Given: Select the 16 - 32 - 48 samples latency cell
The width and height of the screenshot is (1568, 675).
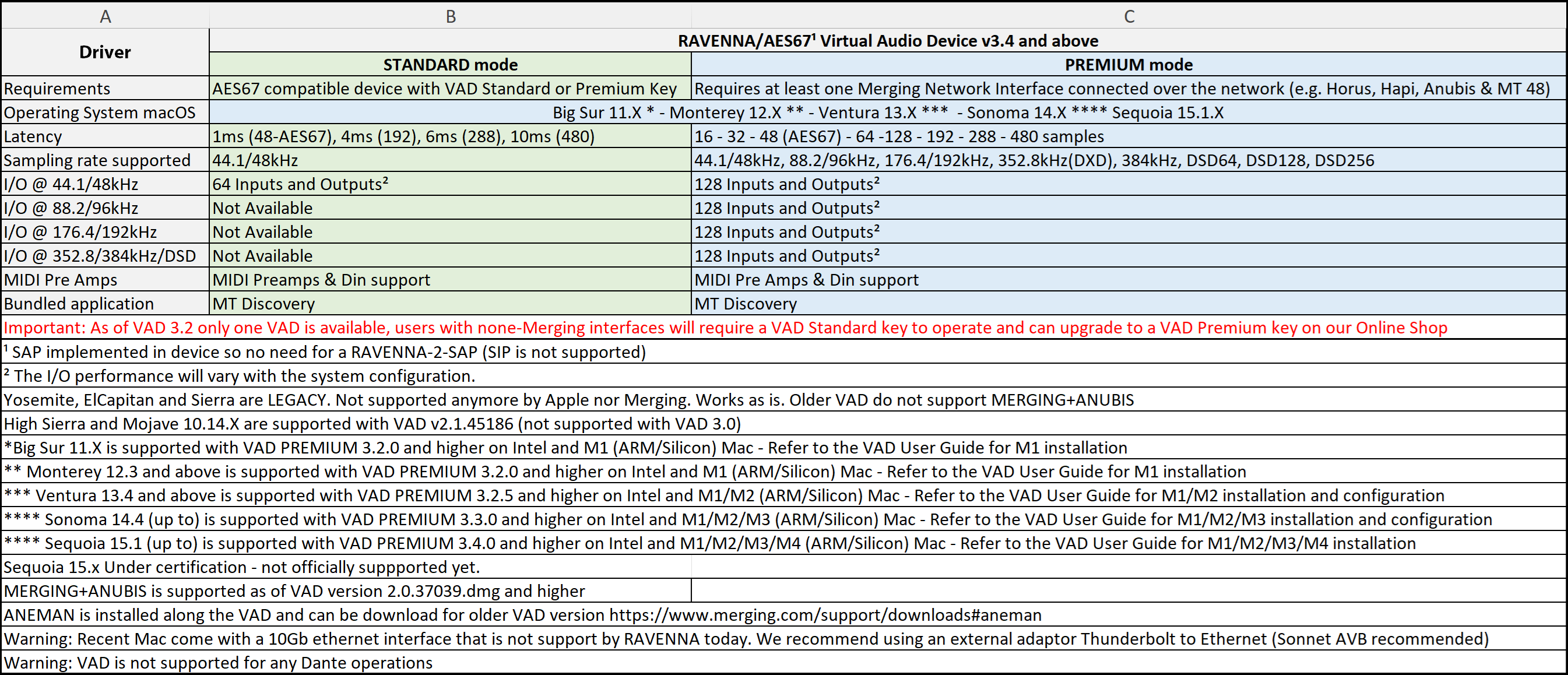Looking at the screenshot, I should click(x=1129, y=136).
